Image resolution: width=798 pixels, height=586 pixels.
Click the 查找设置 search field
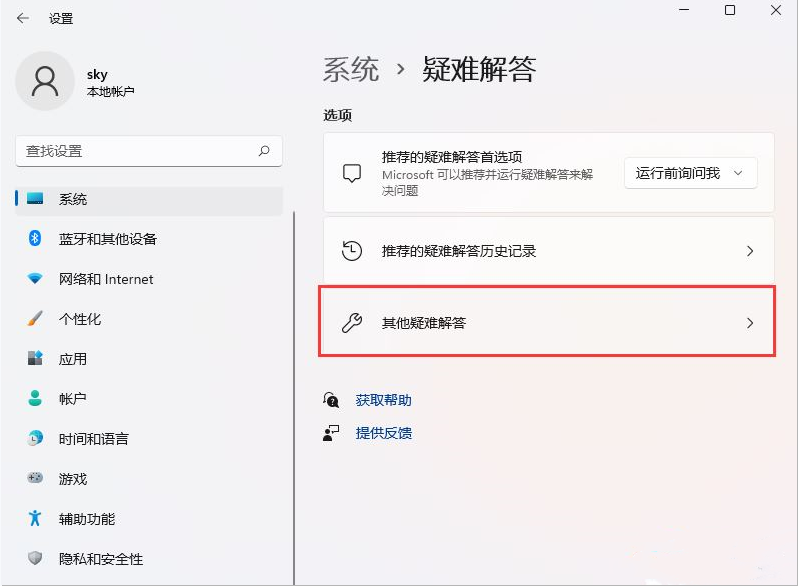click(149, 151)
